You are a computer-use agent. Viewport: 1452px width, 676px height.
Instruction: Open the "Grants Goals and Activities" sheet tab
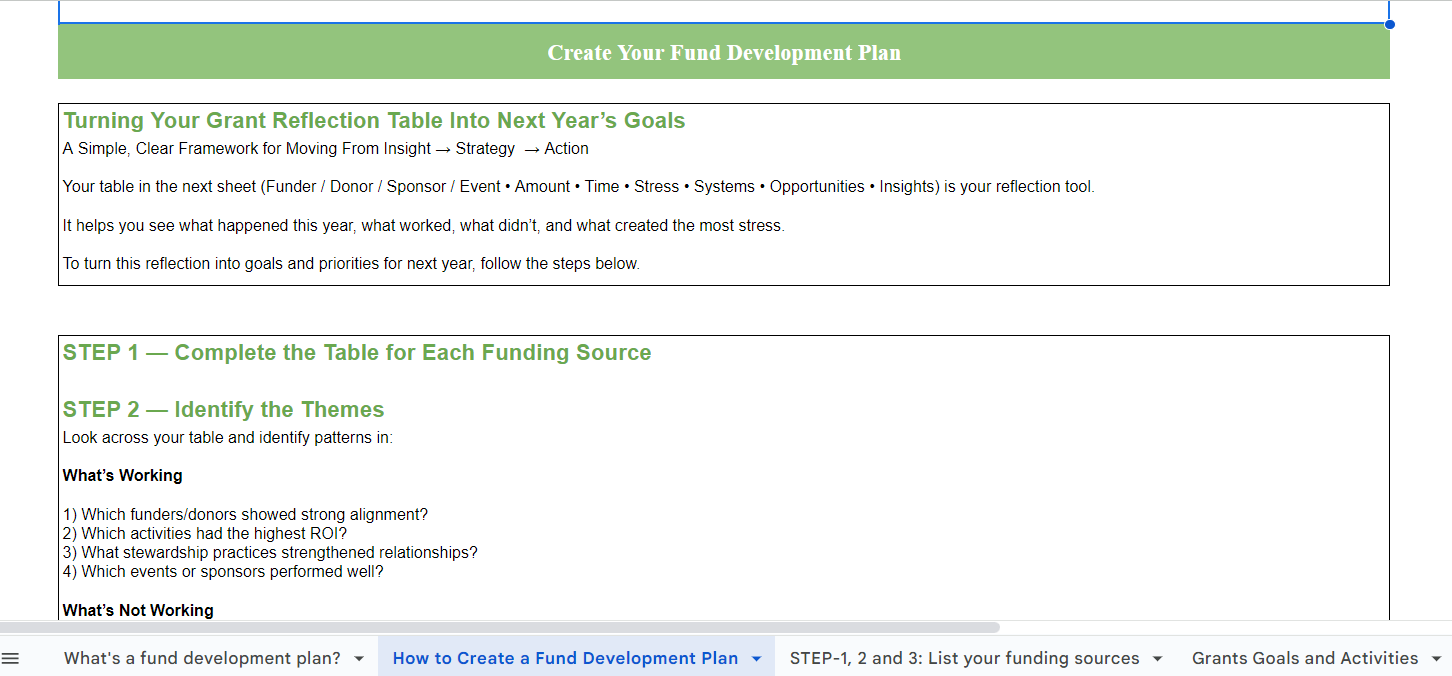tap(1304, 658)
